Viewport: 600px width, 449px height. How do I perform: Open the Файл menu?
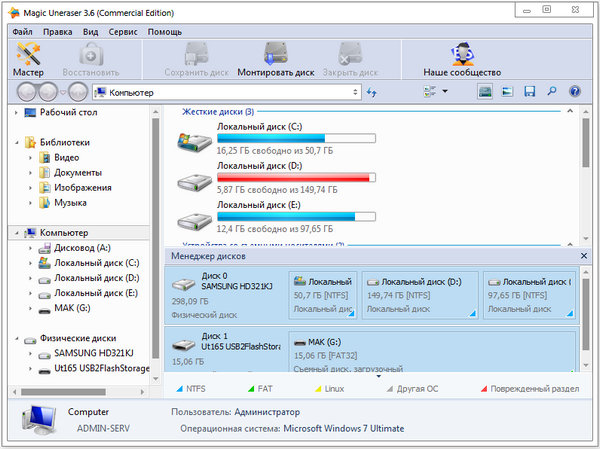24,32
